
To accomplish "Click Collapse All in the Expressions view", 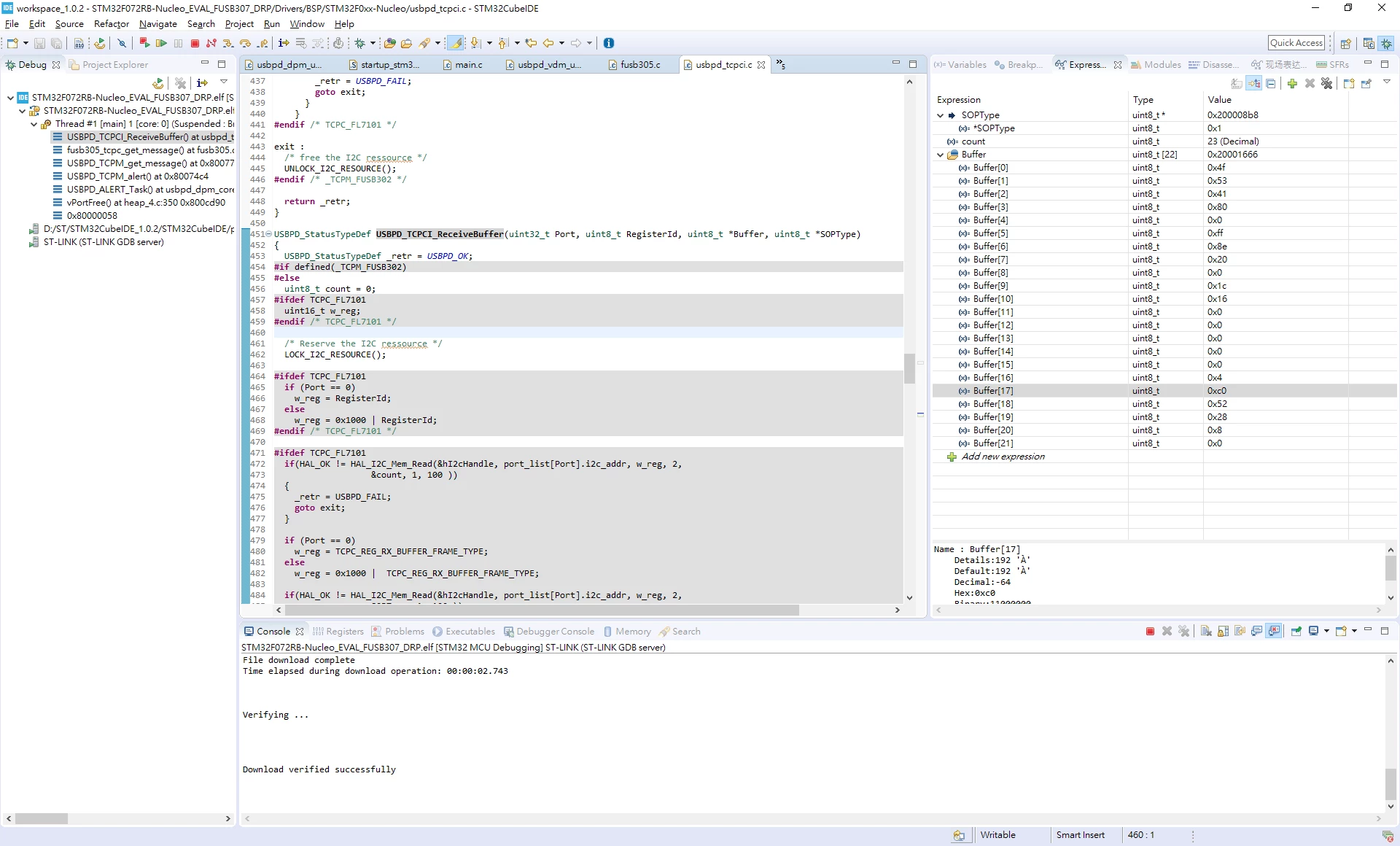I will [1271, 83].
